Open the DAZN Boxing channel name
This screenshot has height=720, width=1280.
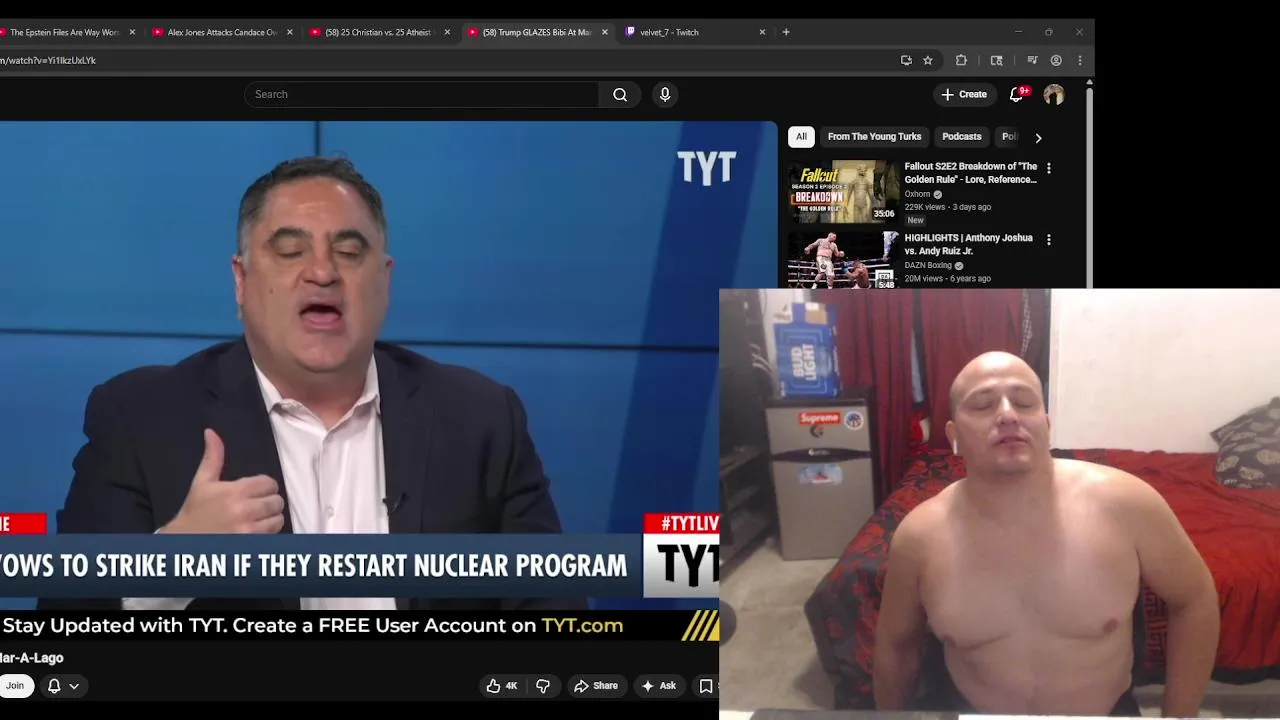tap(928, 266)
